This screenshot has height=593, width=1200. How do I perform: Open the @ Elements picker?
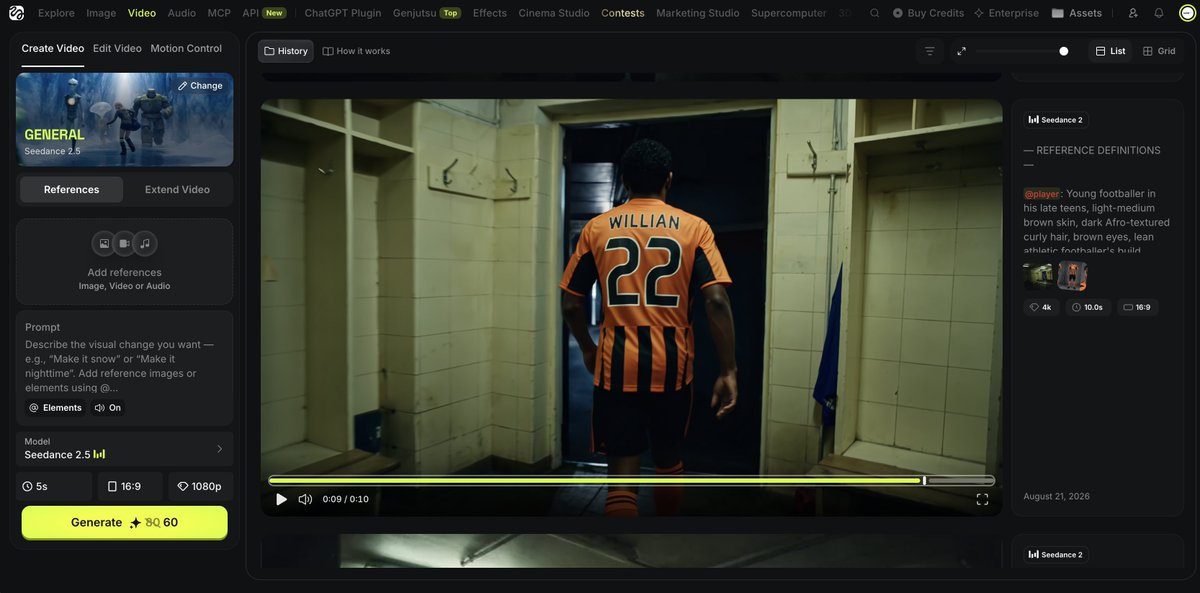56,408
